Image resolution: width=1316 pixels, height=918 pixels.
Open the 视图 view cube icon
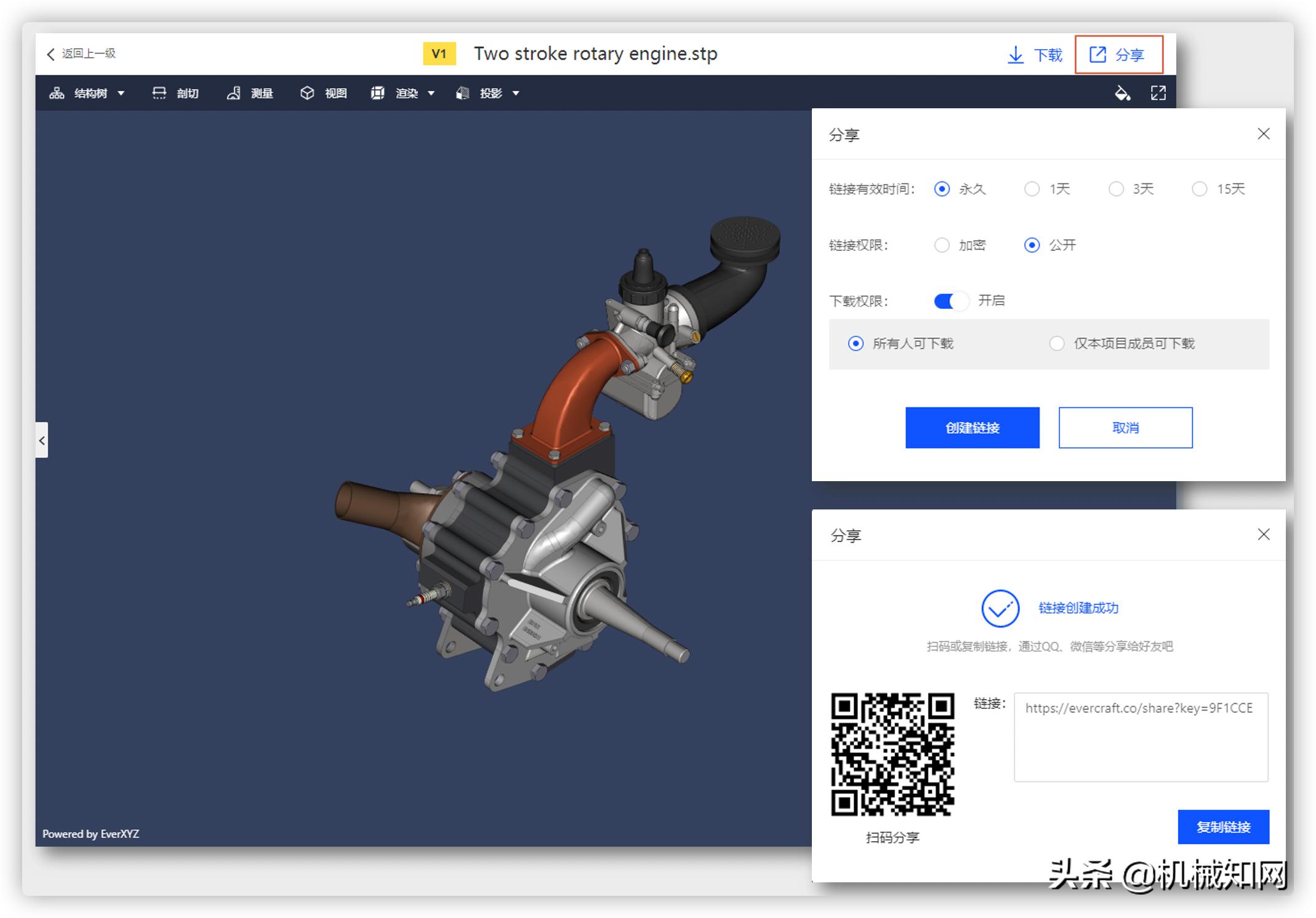pos(307,93)
